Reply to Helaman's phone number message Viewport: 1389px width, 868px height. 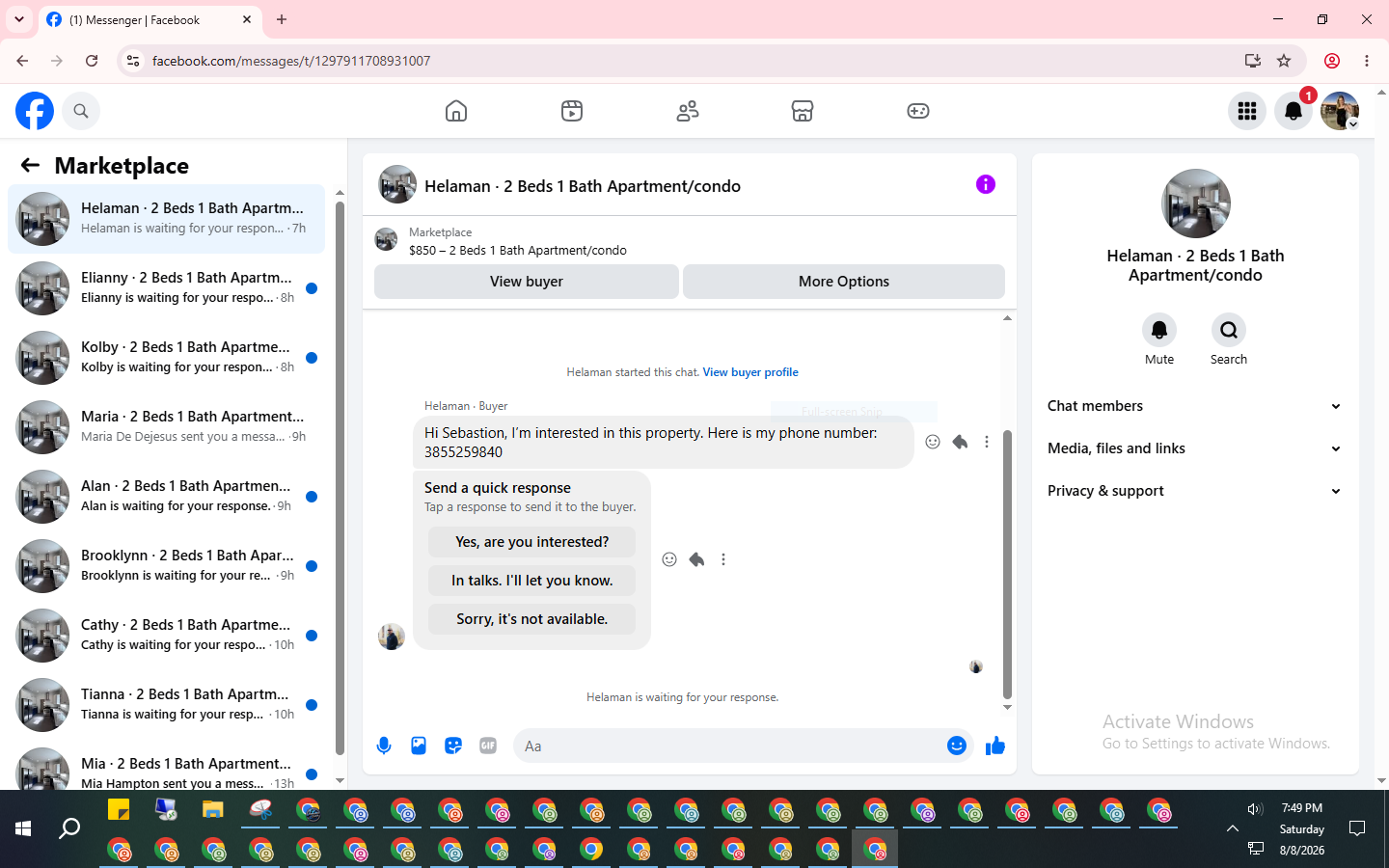(960, 442)
